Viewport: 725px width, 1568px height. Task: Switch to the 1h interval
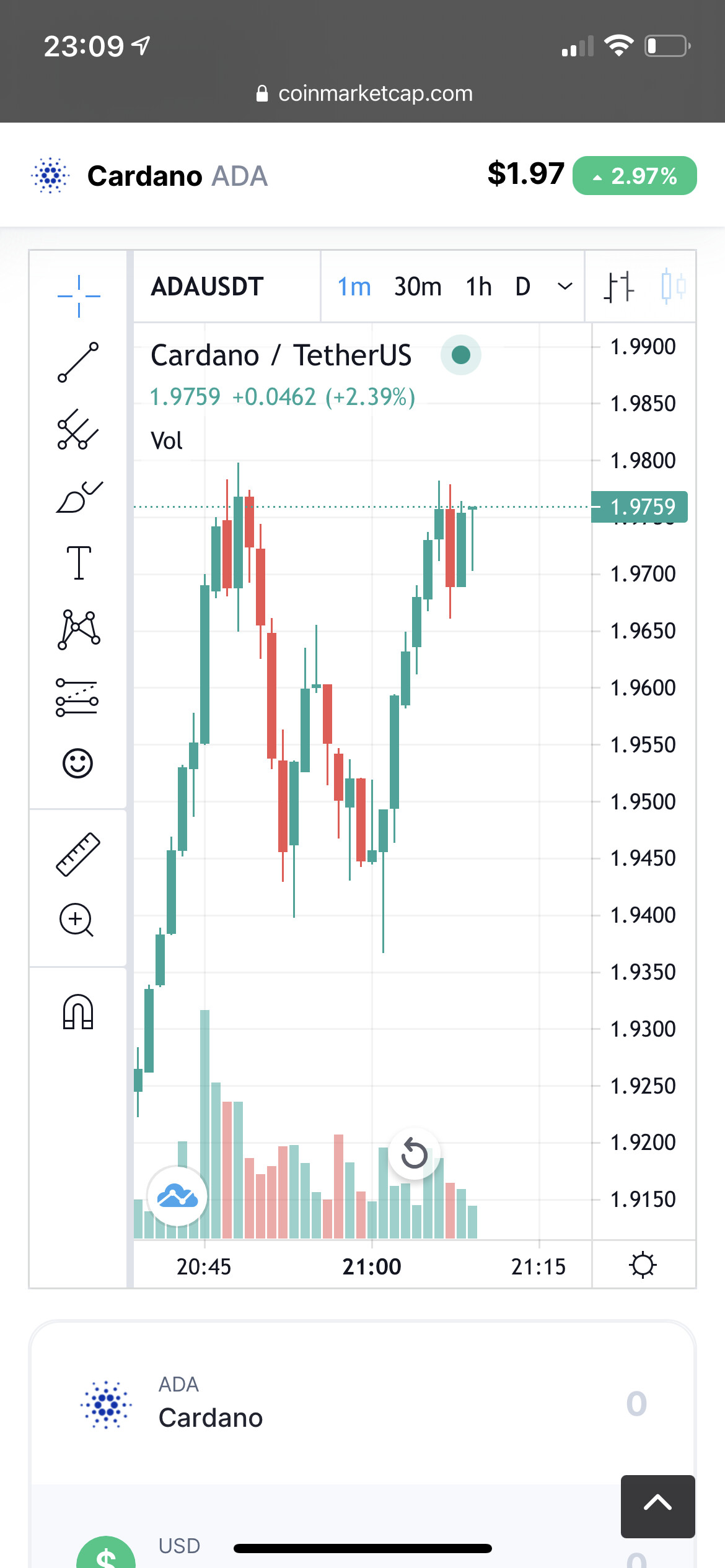coord(478,287)
